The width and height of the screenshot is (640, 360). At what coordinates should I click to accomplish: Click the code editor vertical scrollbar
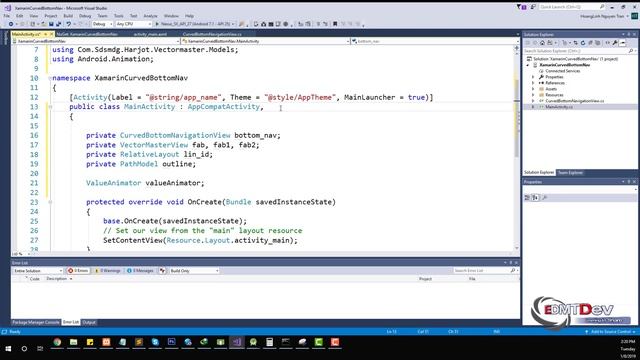coord(517,147)
